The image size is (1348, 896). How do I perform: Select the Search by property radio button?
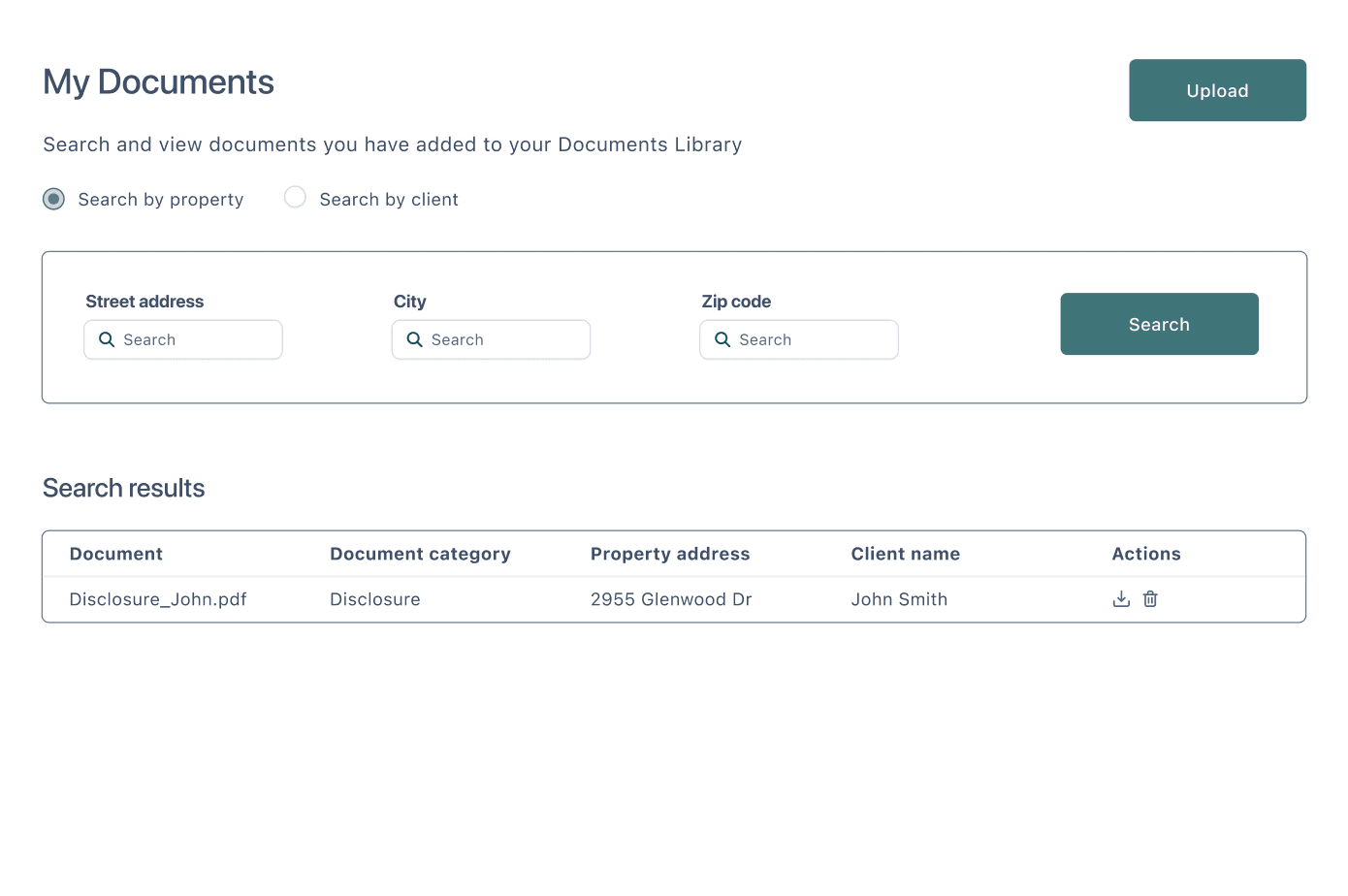[53, 198]
